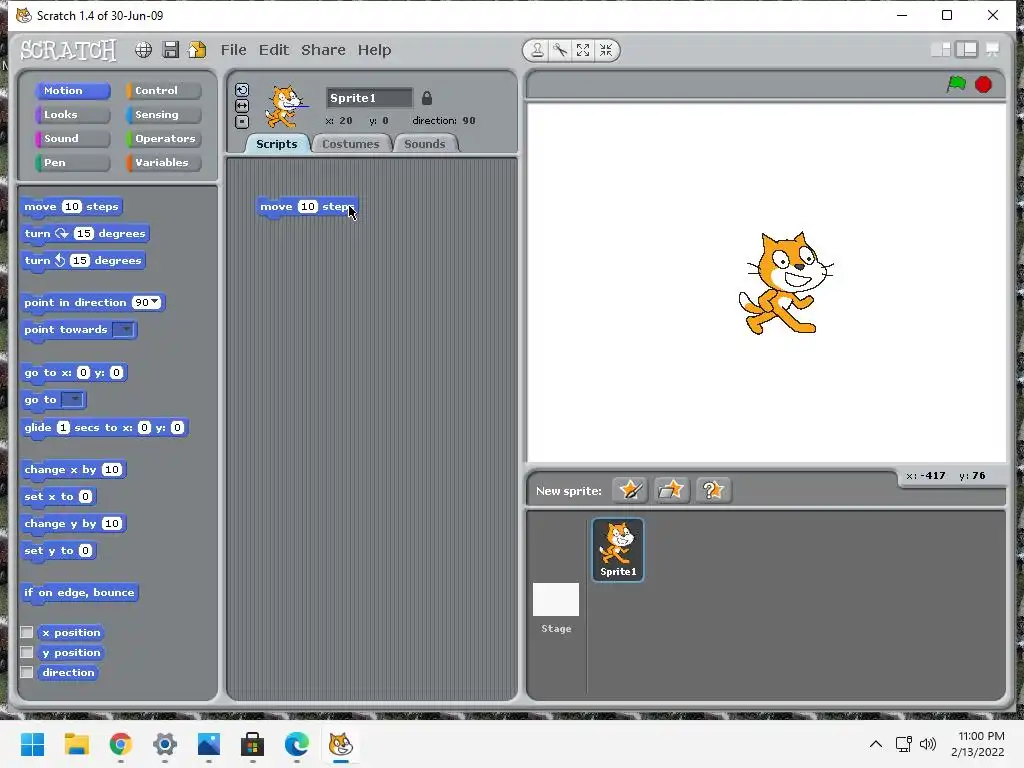Open the Help menu
Viewport: 1024px width, 768px height.
tap(374, 50)
